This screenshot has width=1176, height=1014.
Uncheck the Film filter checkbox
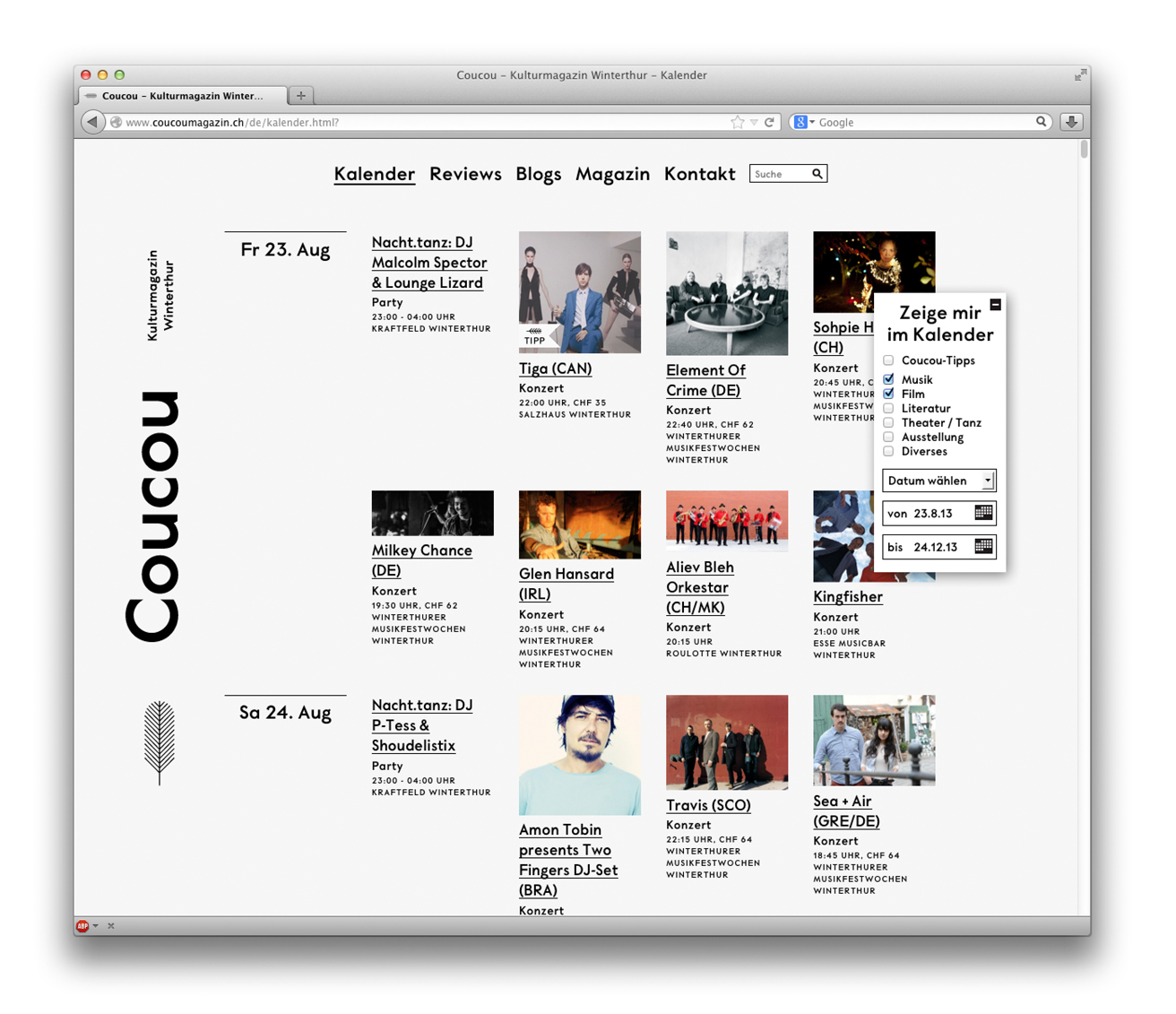(888, 394)
